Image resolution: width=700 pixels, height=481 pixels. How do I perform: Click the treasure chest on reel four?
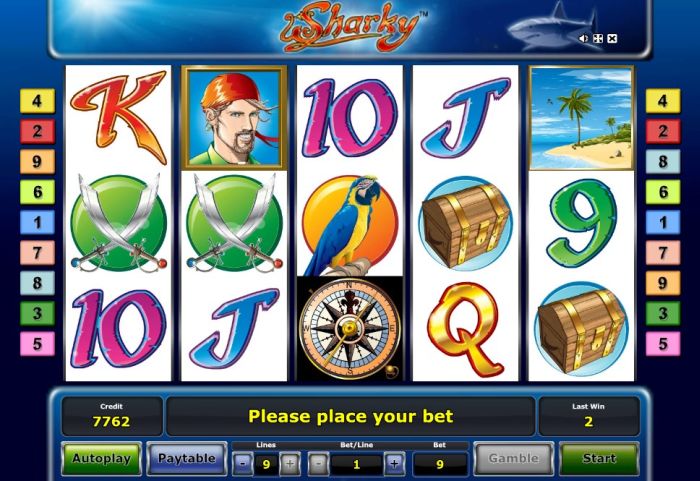466,224
